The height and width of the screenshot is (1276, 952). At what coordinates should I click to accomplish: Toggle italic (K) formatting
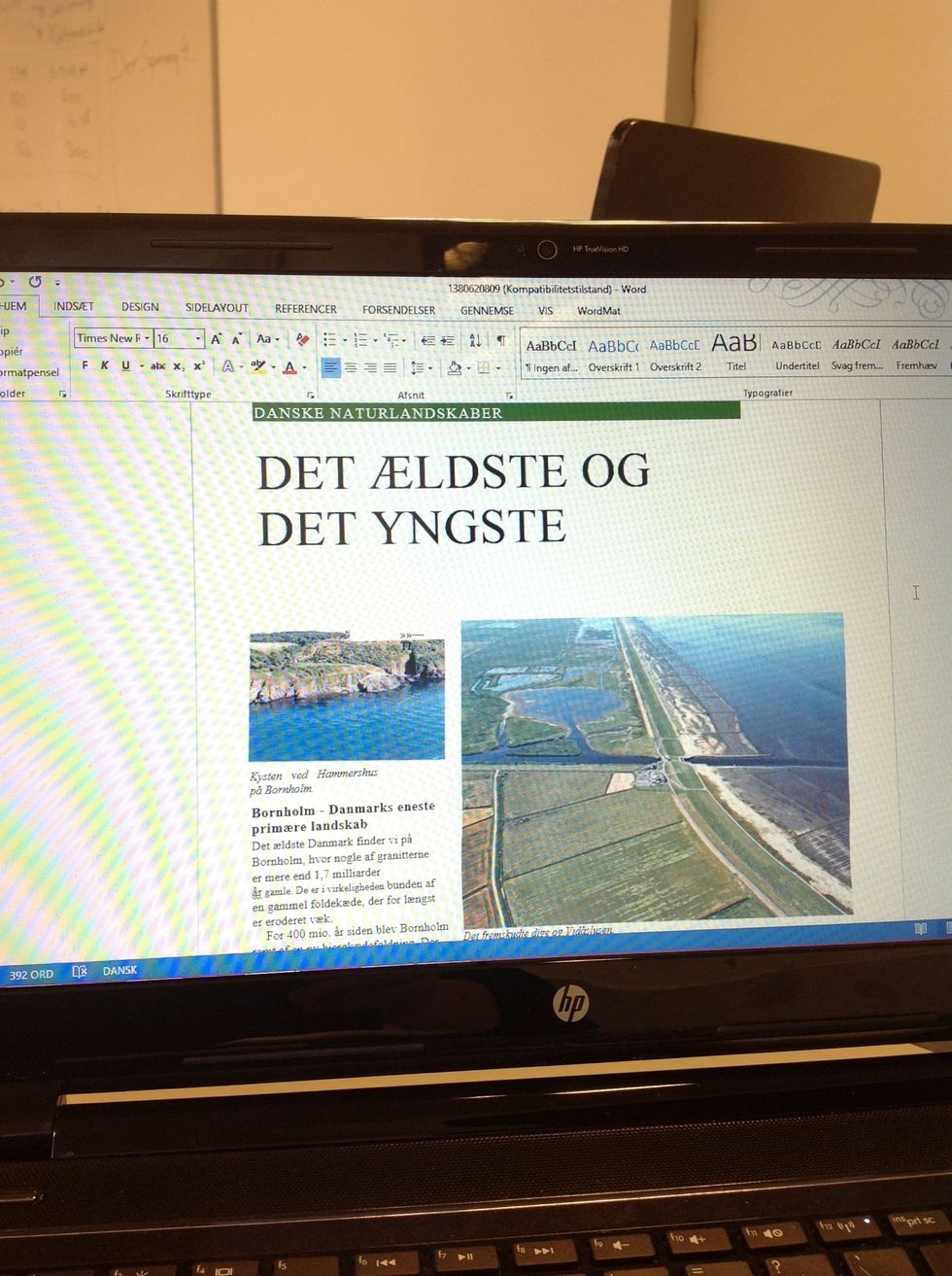tap(105, 365)
